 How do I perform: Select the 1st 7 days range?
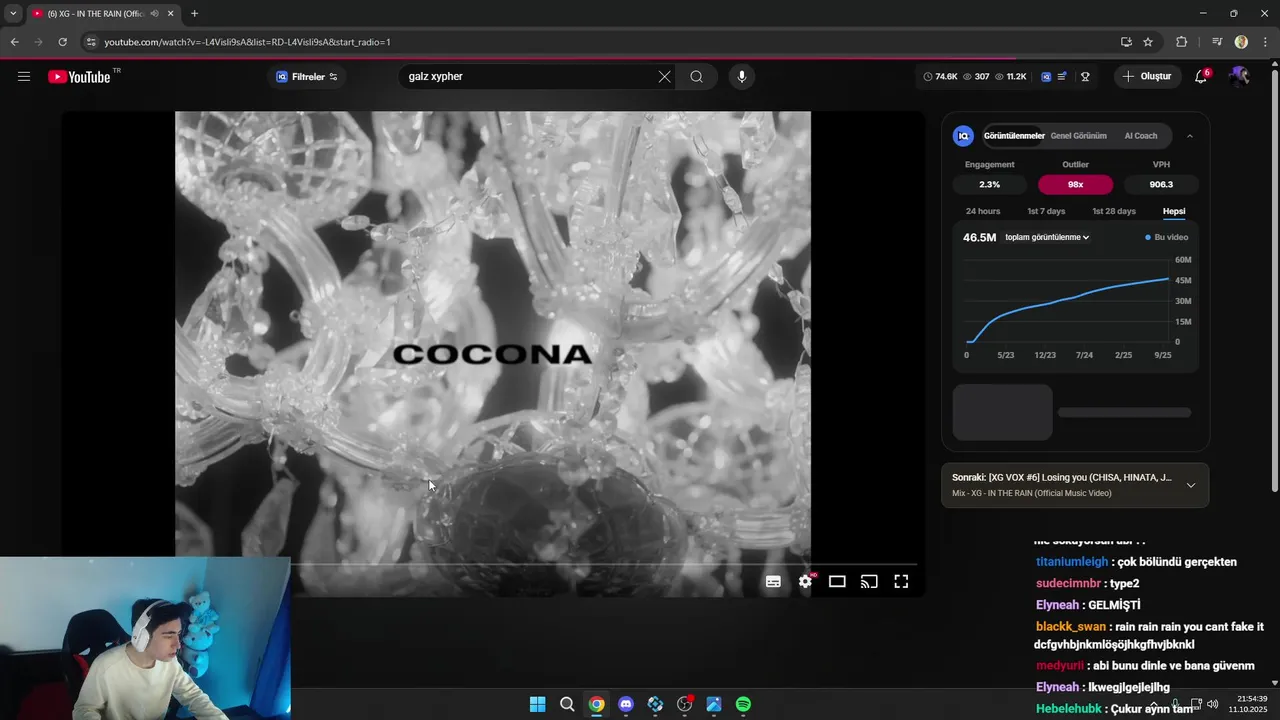click(x=1046, y=211)
